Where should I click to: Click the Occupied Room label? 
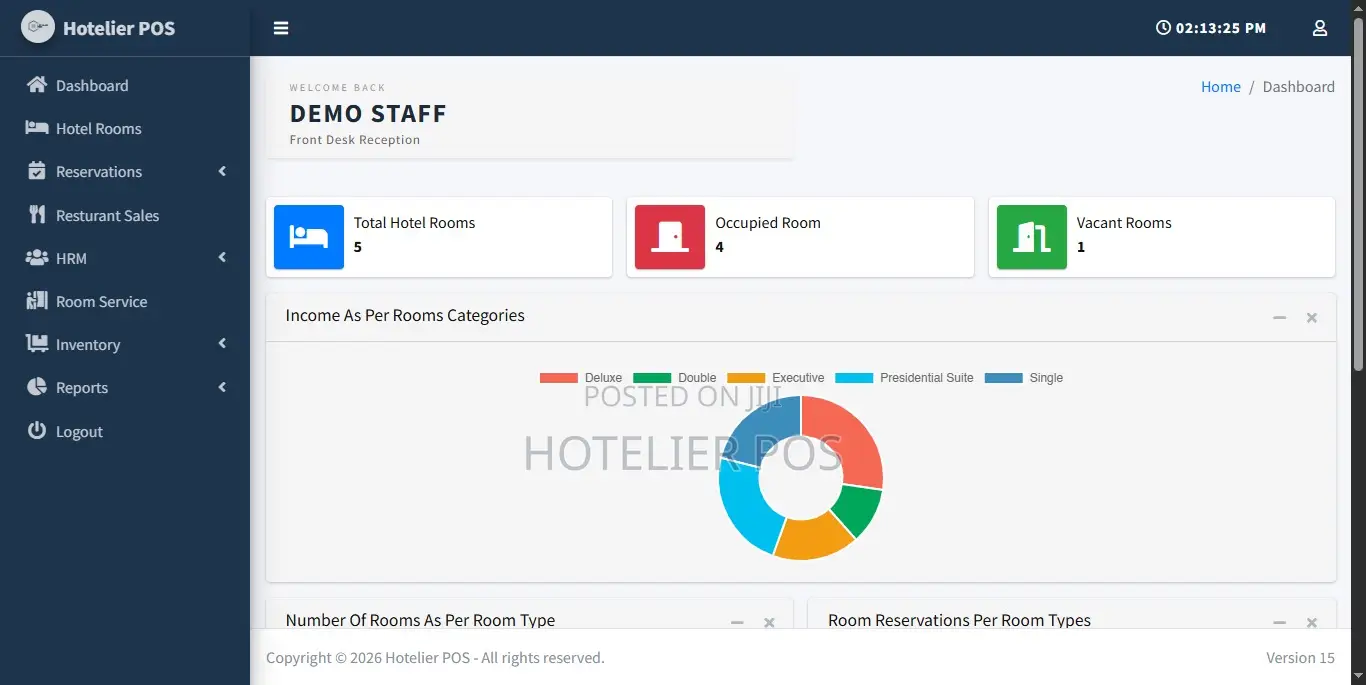768,223
